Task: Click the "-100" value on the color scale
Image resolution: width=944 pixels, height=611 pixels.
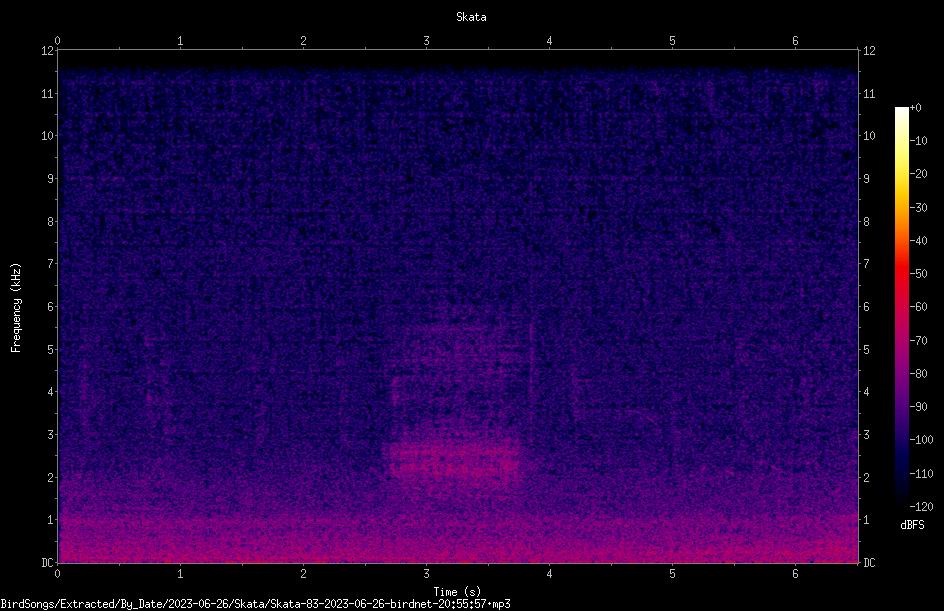Action: 921,440
